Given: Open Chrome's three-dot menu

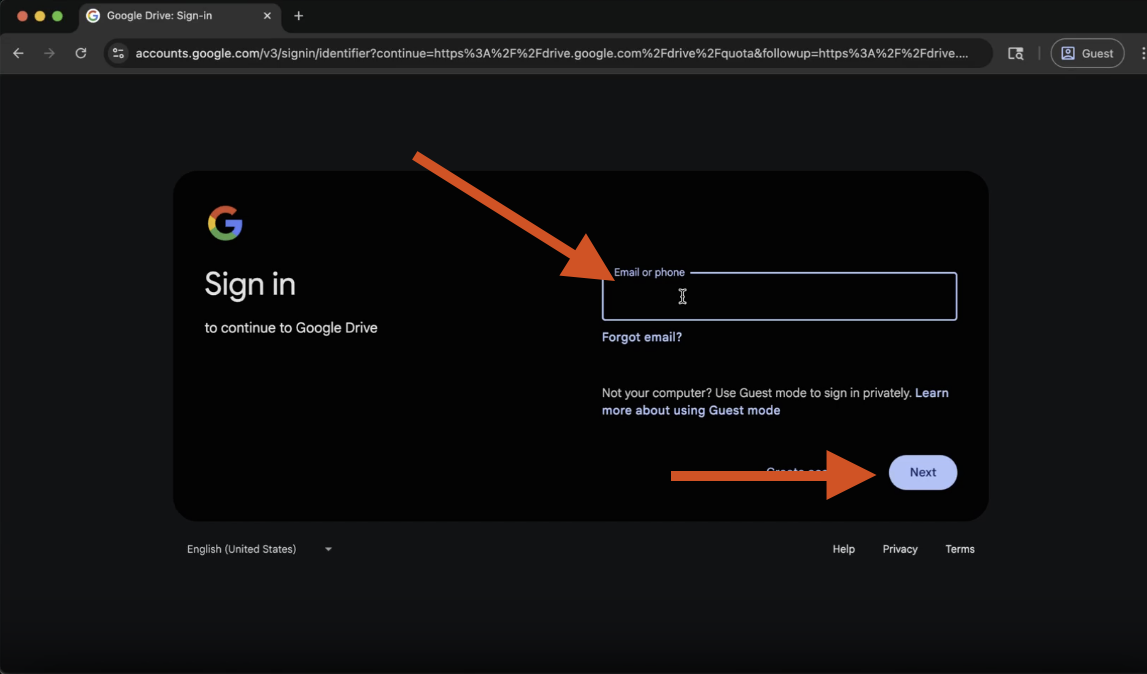Looking at the screenshot, I should click(x=1142, y=53).
